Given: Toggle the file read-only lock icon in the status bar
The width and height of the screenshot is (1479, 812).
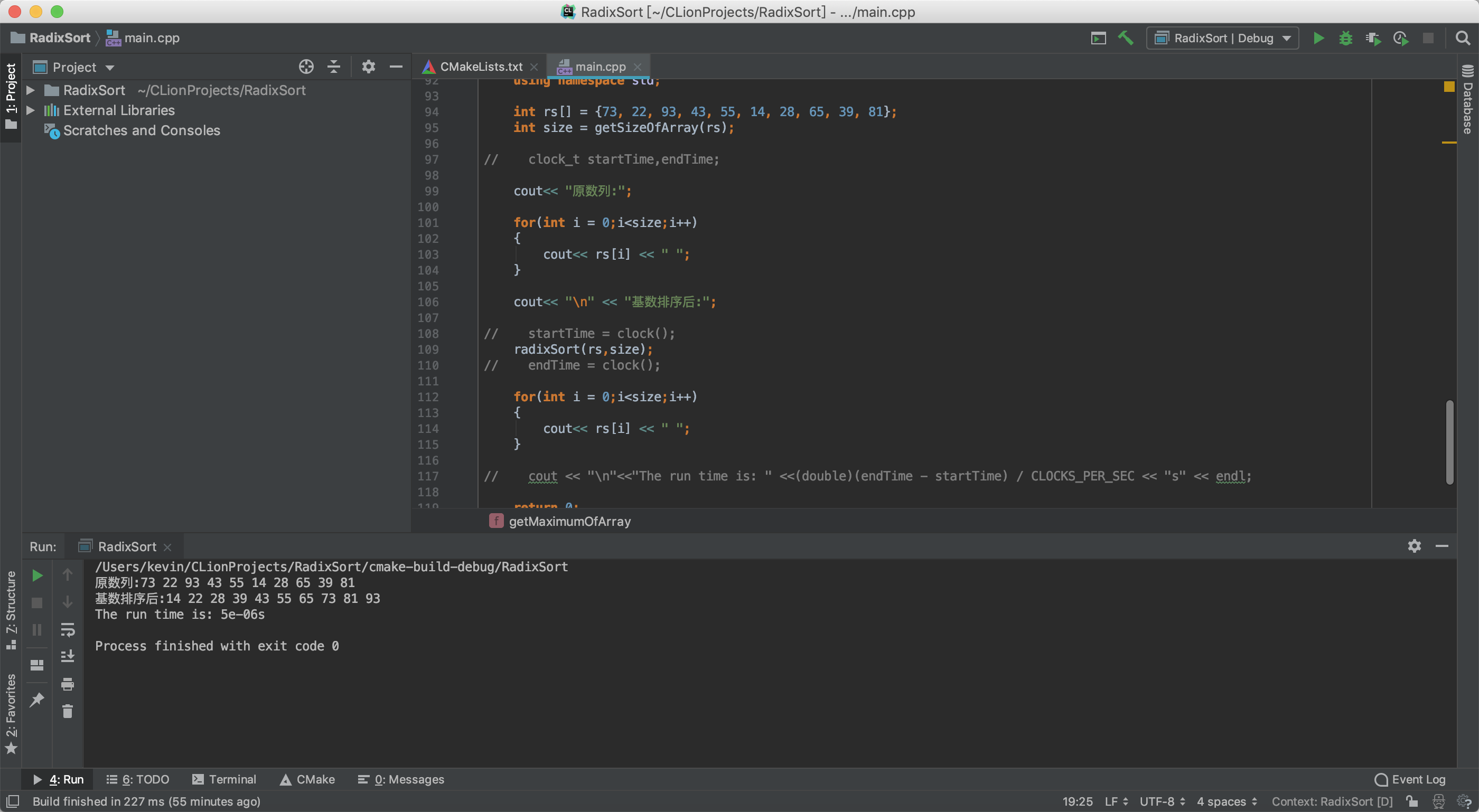Looking at the screenshot, I should [1412, 801].
